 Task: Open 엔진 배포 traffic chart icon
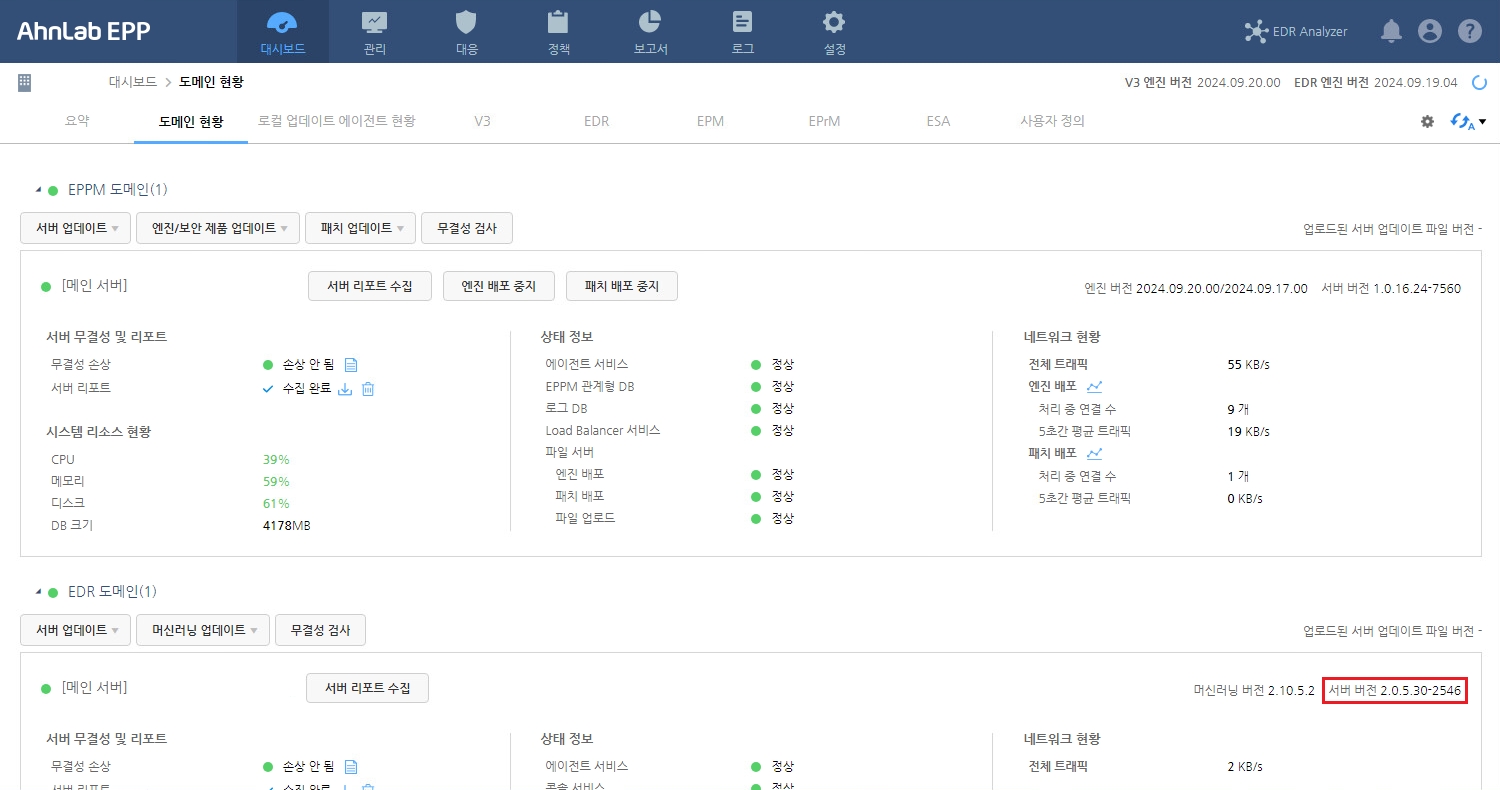[1095, 386]
